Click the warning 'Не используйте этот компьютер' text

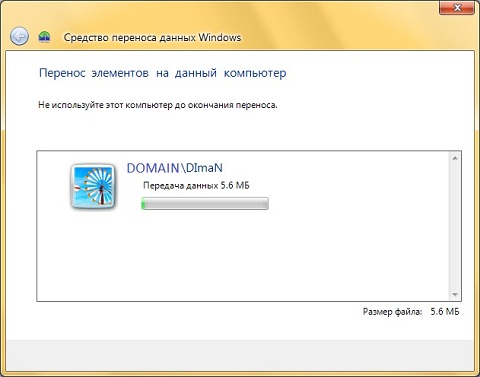[158, 105]
